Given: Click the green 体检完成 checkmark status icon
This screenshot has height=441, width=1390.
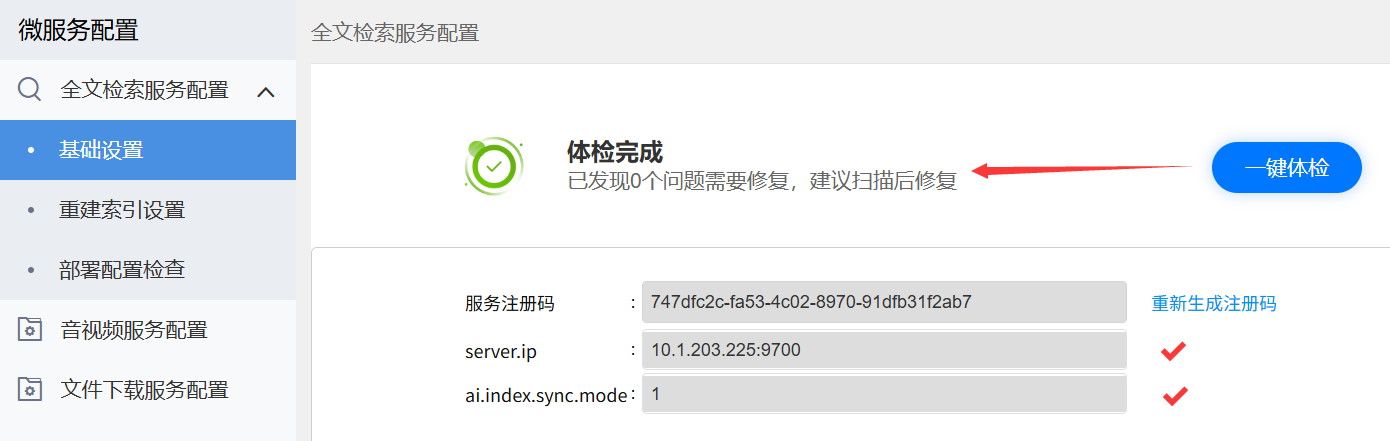Looking at the screenshot, I should 493,165.
